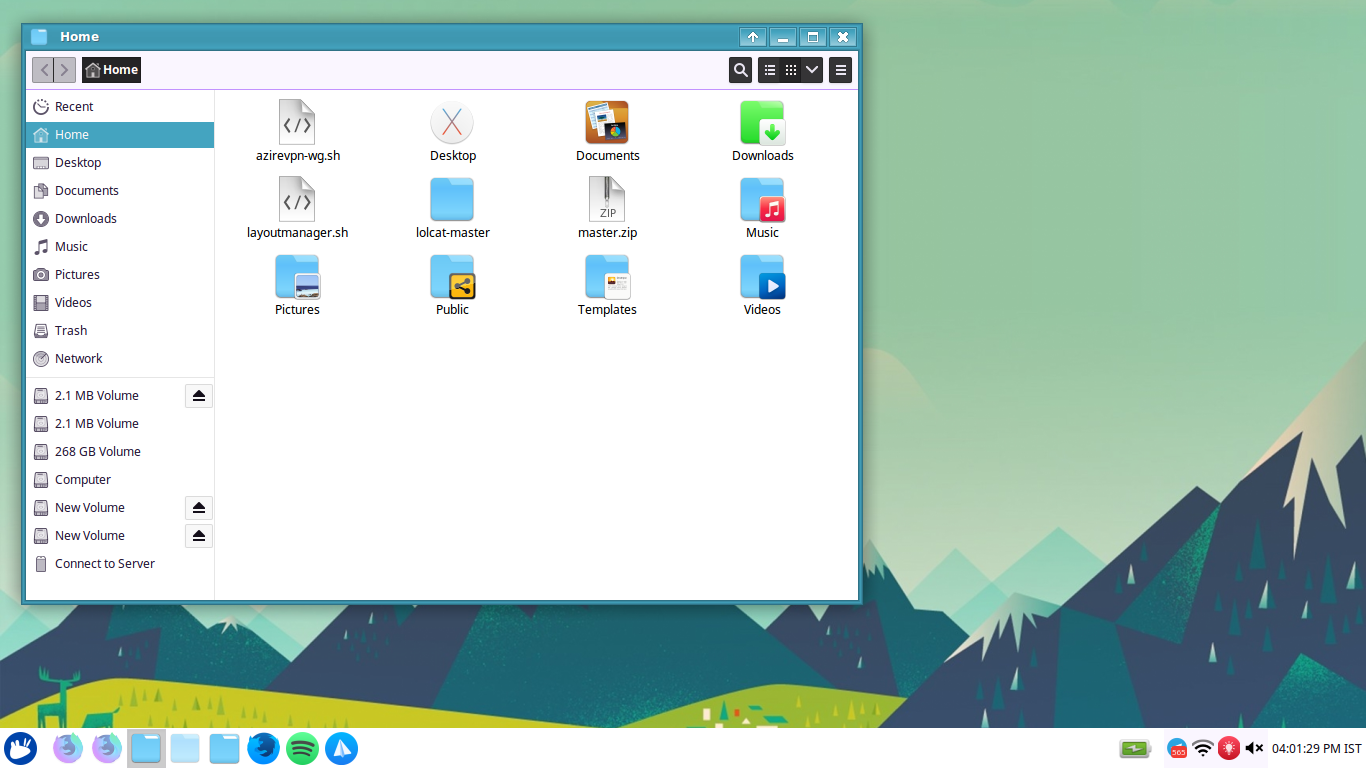
Task: Open the Downloads folder icon
Action: point(762,124)
